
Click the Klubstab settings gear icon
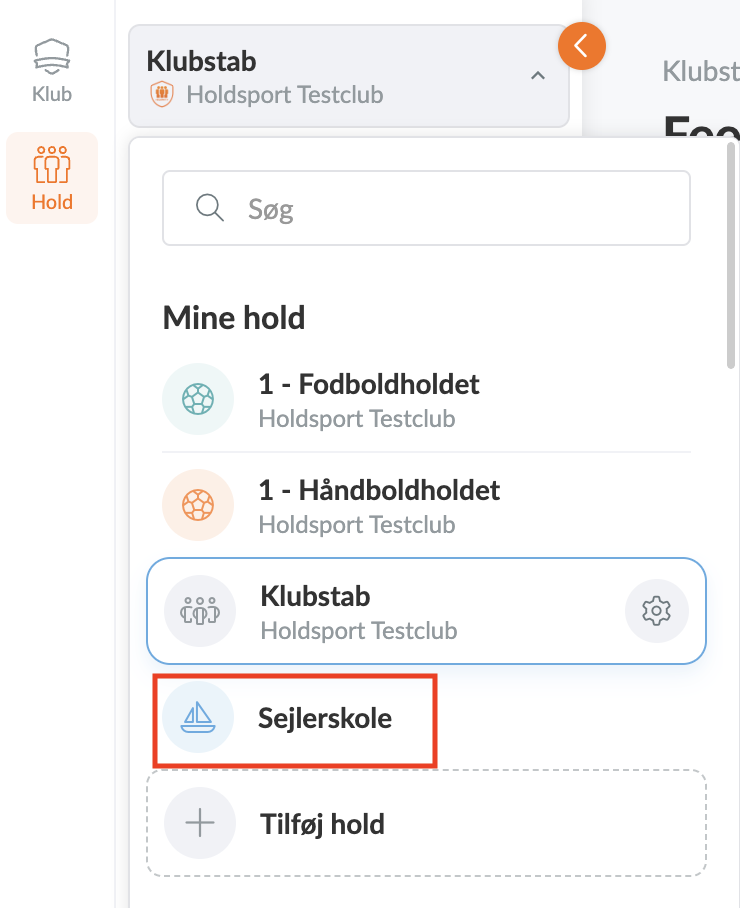(657, 610)
